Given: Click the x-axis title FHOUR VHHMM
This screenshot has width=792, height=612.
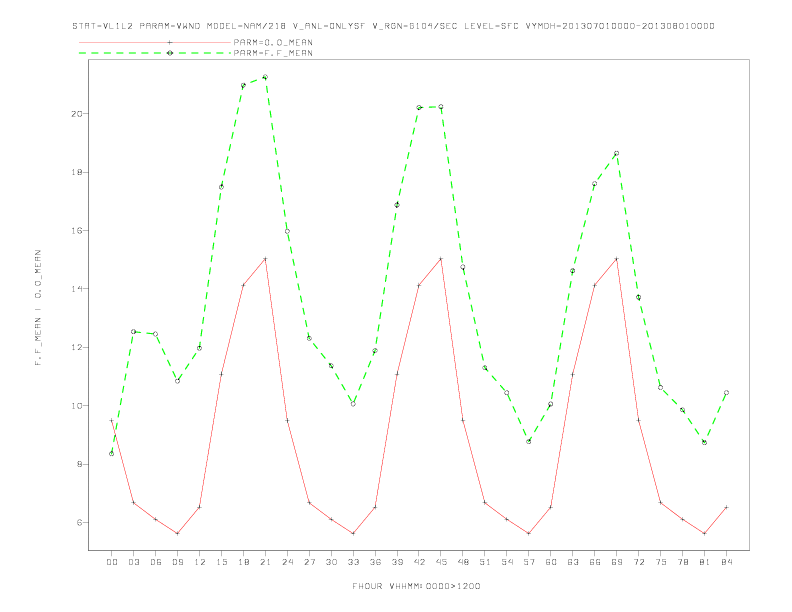Looking at the screenshot, I should point(416,586).
